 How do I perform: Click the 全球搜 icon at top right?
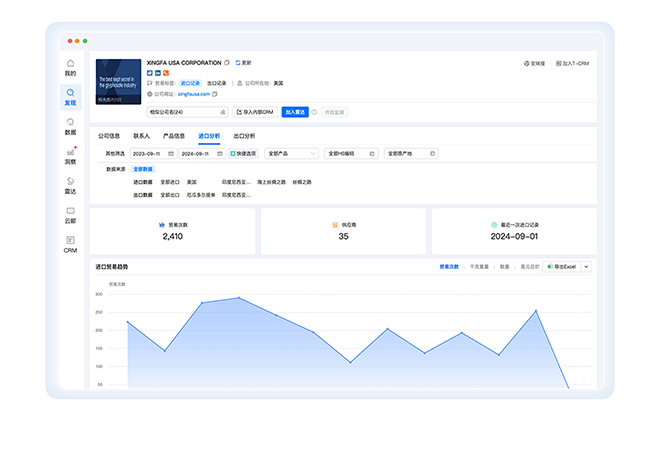pyautogui.click(x=526, y=64)
